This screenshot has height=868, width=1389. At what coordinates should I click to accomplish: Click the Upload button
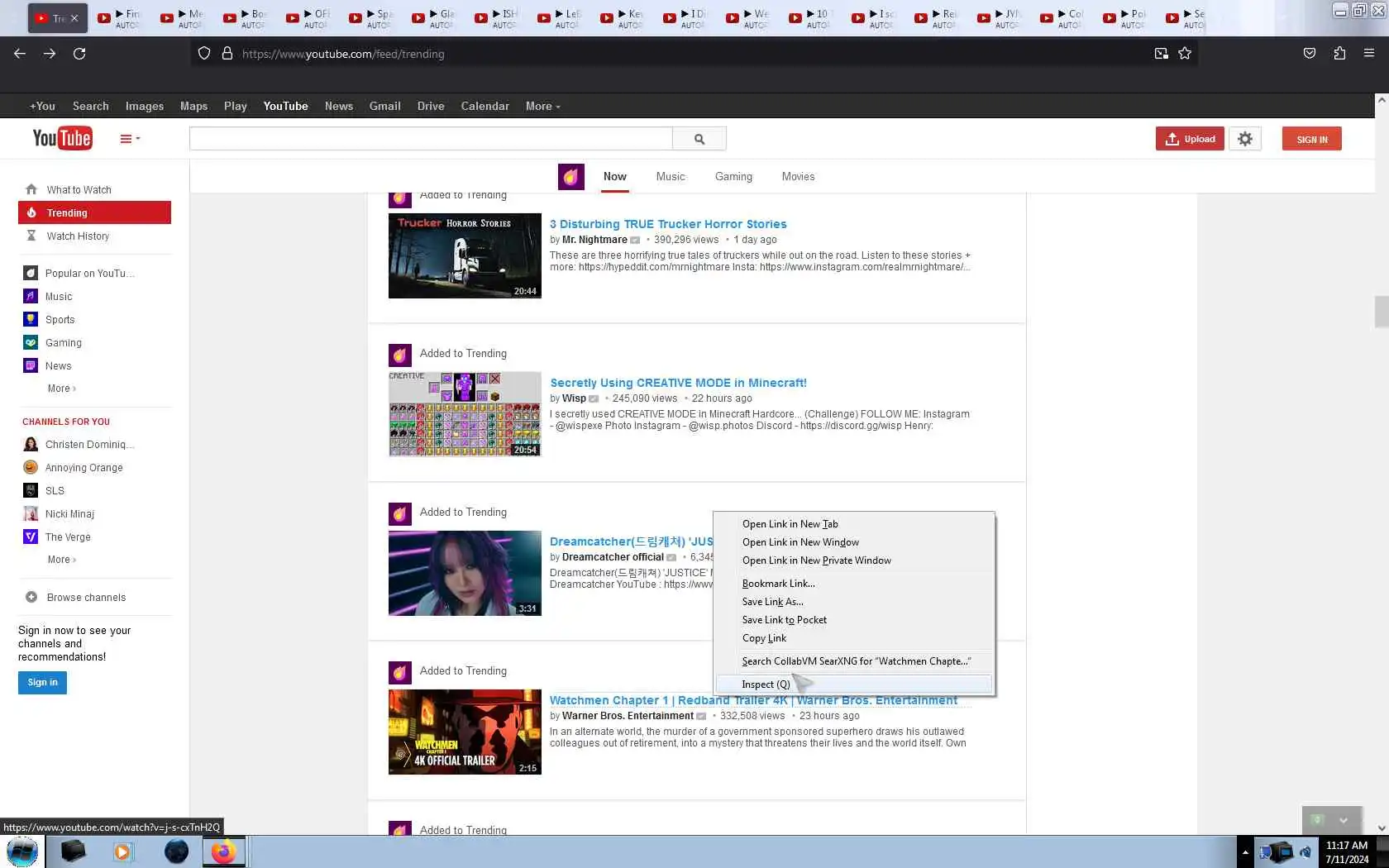1190,139
